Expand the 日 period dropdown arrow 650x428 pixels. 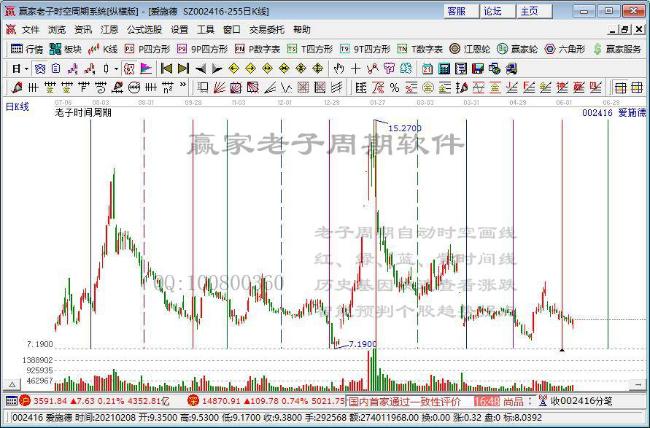(26, 69)
